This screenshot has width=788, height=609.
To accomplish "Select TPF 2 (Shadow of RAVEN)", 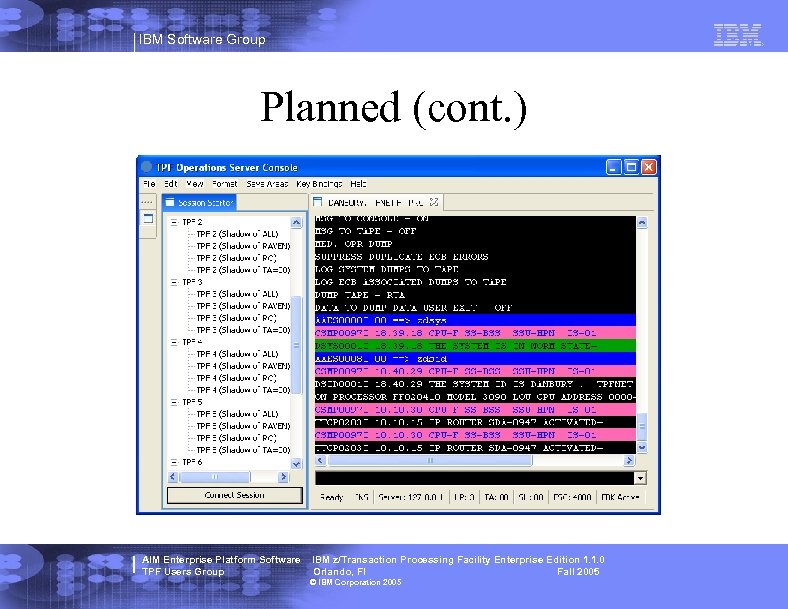I will (x=243, y=246).
